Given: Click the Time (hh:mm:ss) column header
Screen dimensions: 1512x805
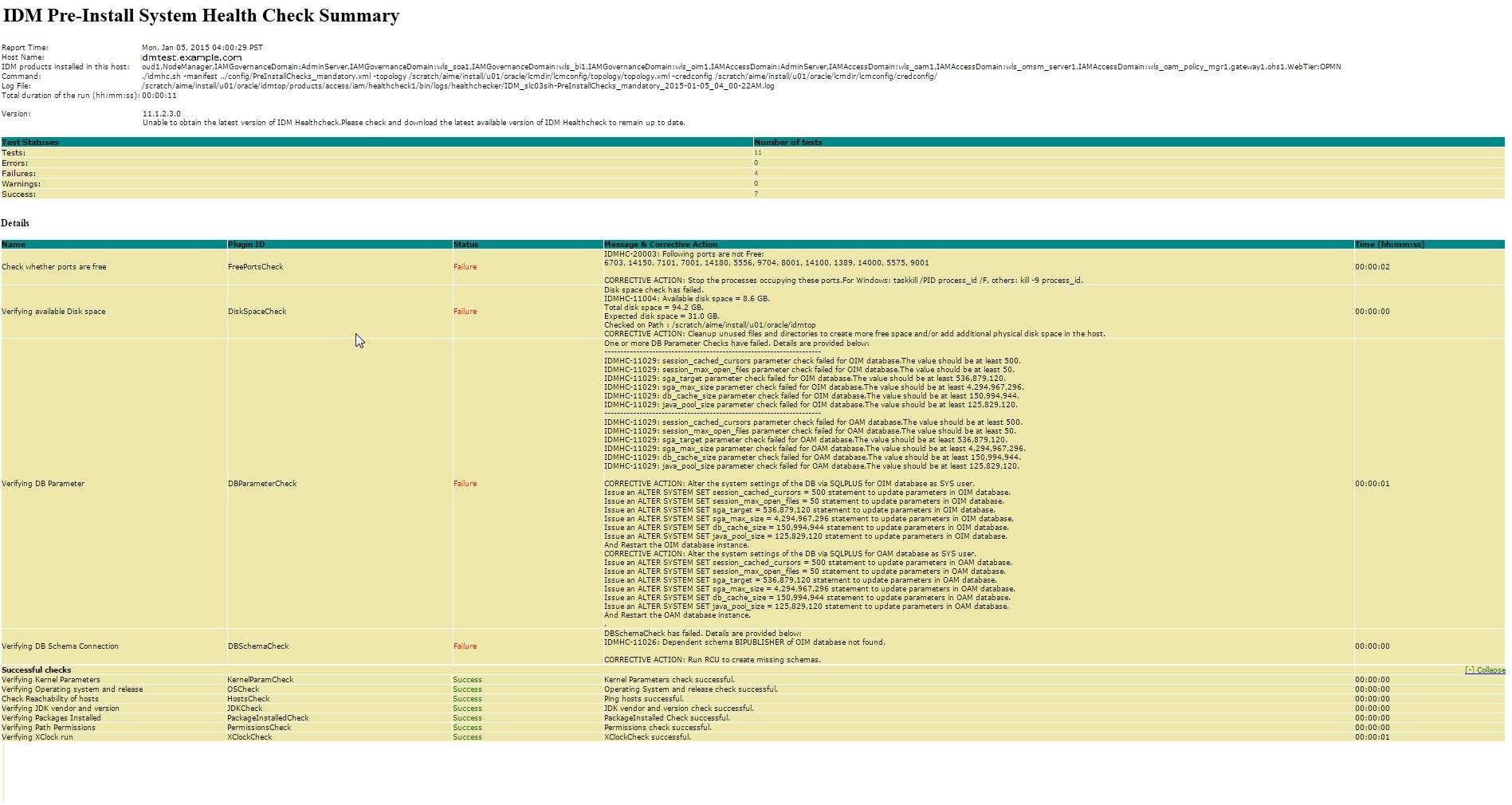Looking at the screenshot, I should (x=1389, y=245).
